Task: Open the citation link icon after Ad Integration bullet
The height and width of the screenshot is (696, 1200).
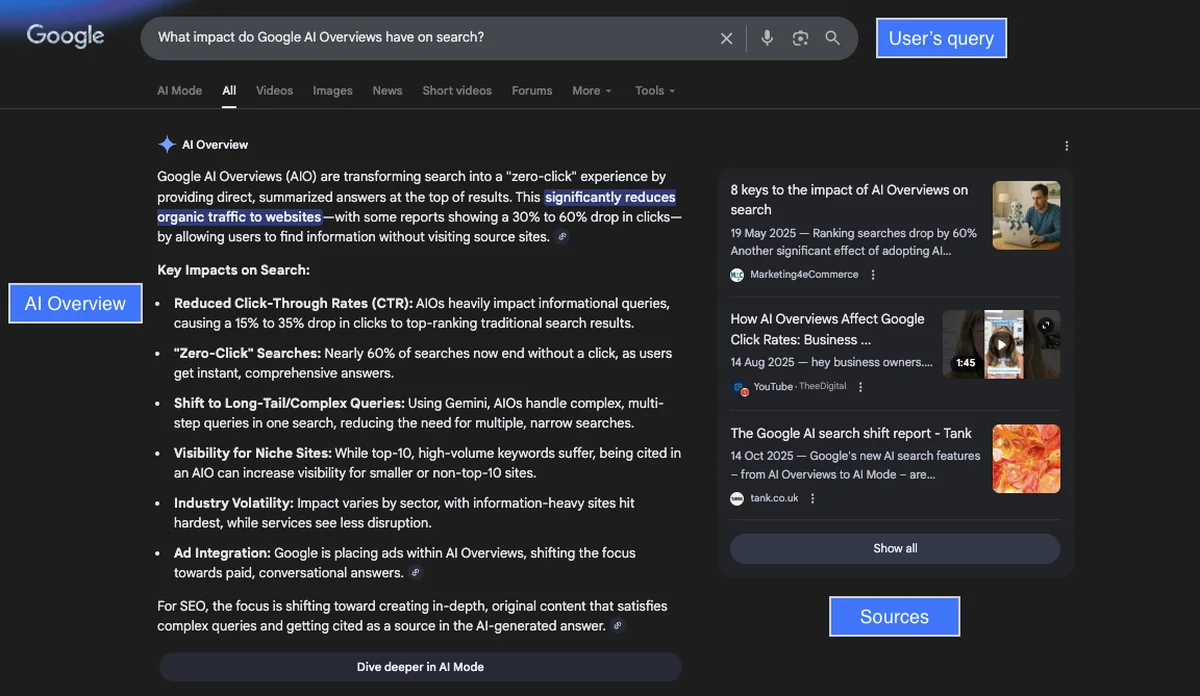Action: (x=416, y=572)
